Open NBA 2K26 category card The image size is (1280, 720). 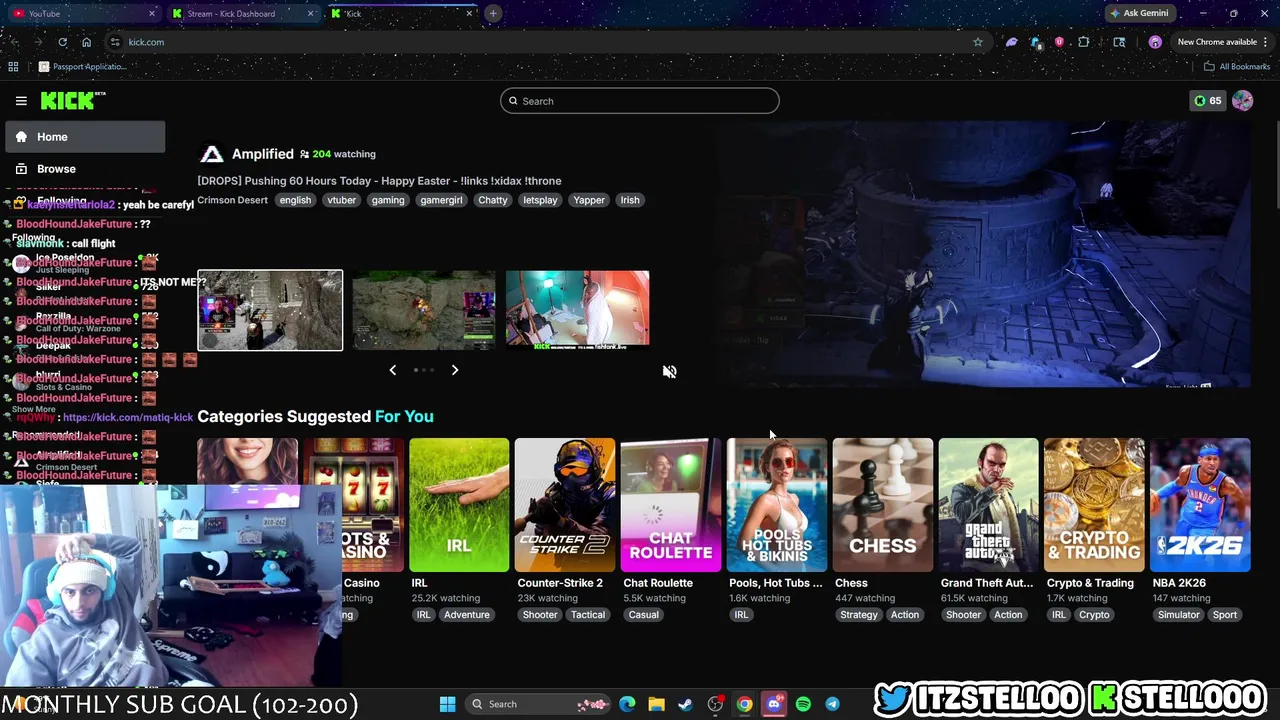tap(1200, 505)
